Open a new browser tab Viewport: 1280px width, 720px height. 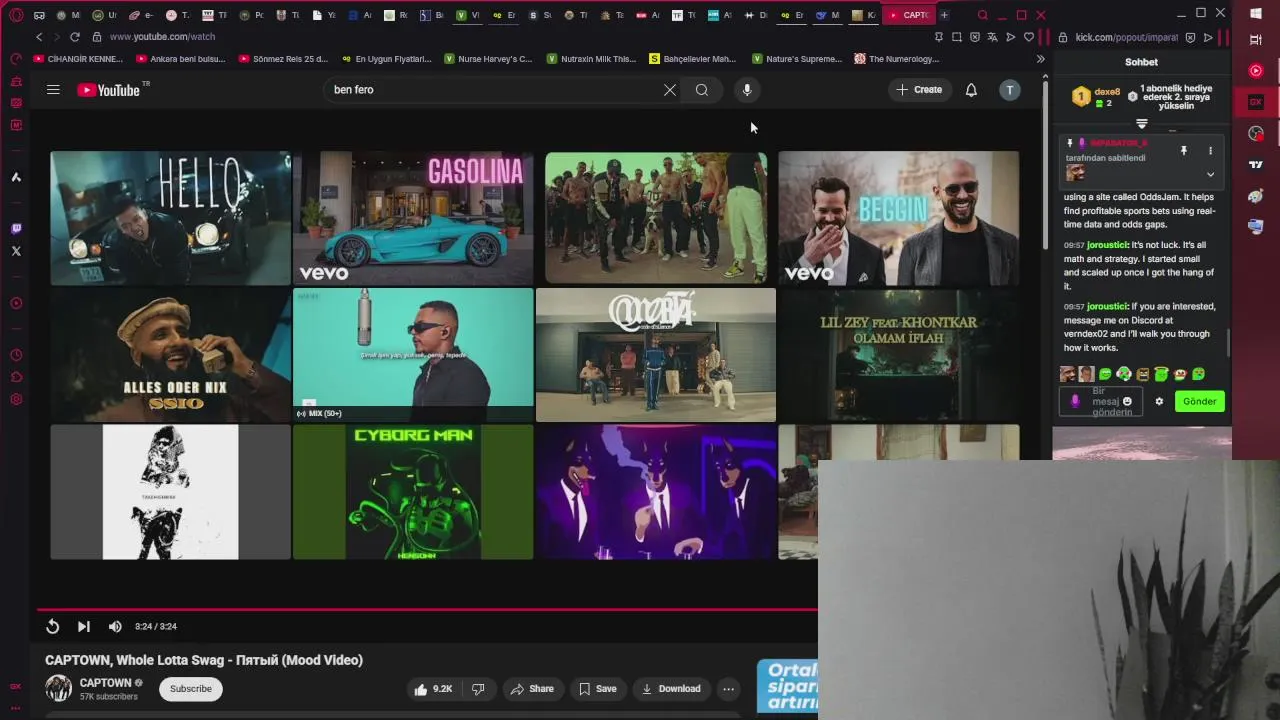pos(944,15)
